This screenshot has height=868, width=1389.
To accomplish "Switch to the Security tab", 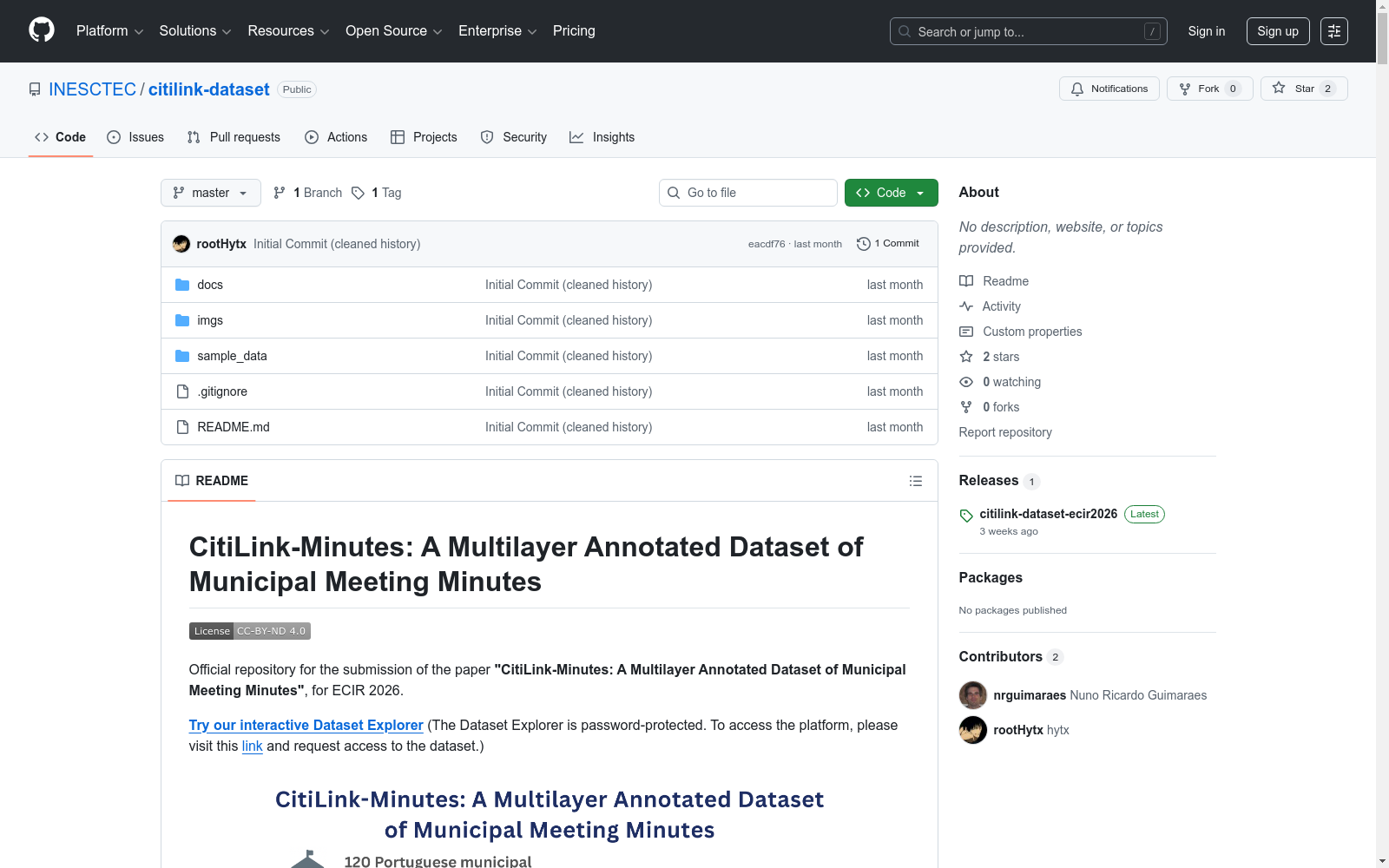I will tap(514, 137).
